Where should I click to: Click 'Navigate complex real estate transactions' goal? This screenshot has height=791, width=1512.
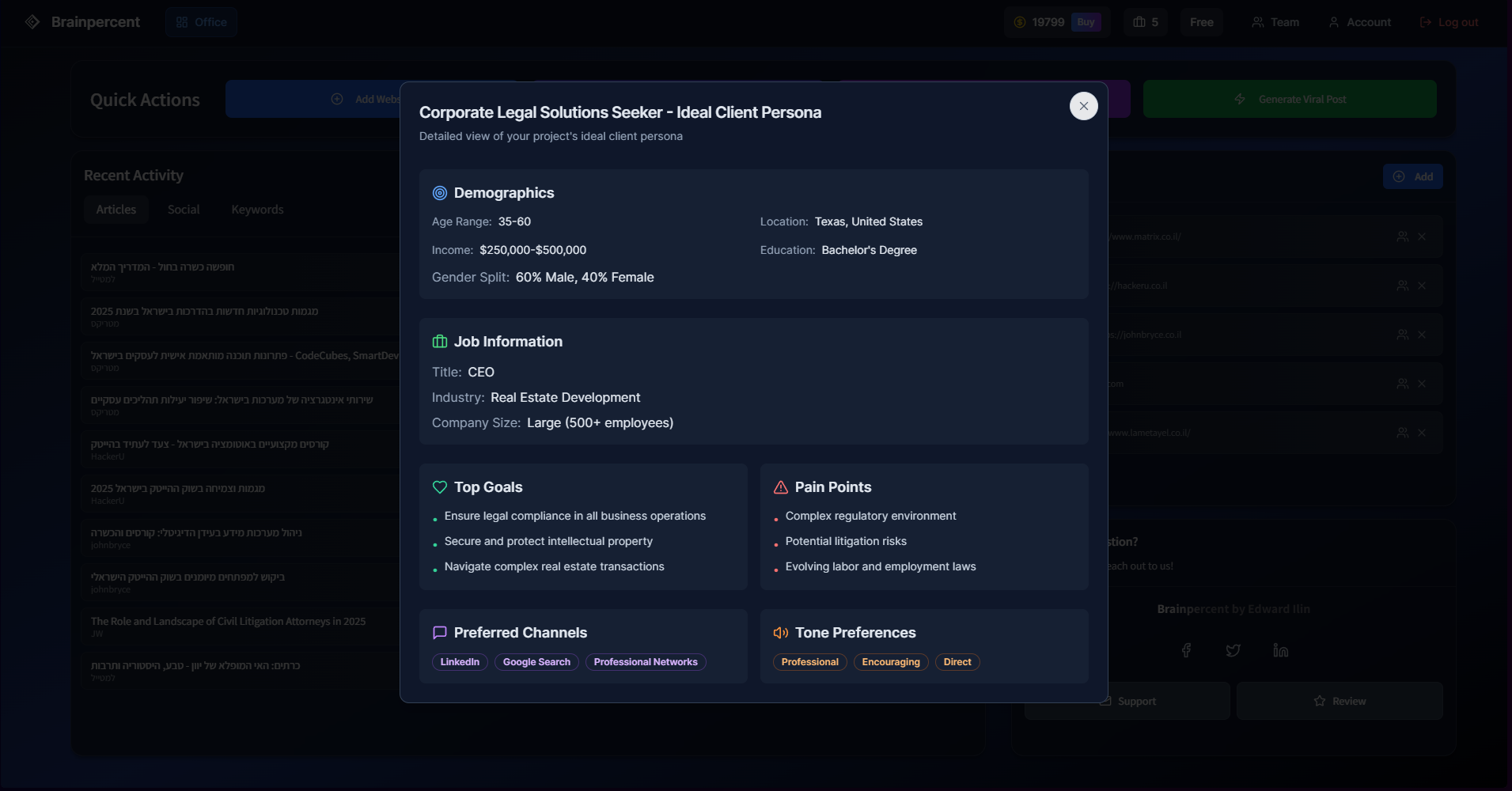tap(555, 566)
